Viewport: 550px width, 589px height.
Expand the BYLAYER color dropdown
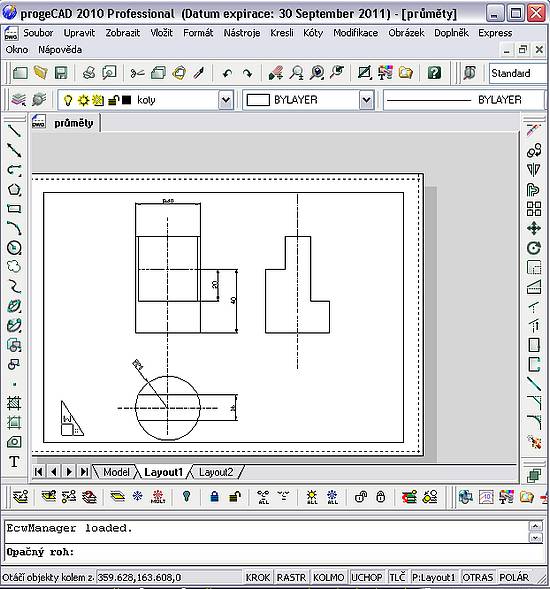coord(366,100)
